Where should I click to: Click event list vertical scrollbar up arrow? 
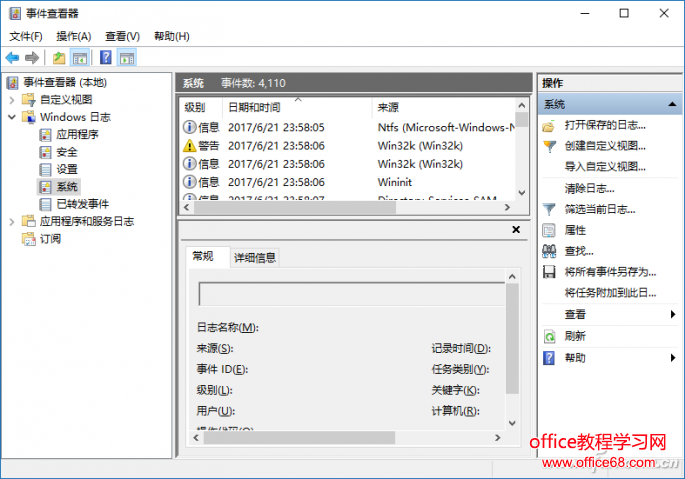(522, 105)
